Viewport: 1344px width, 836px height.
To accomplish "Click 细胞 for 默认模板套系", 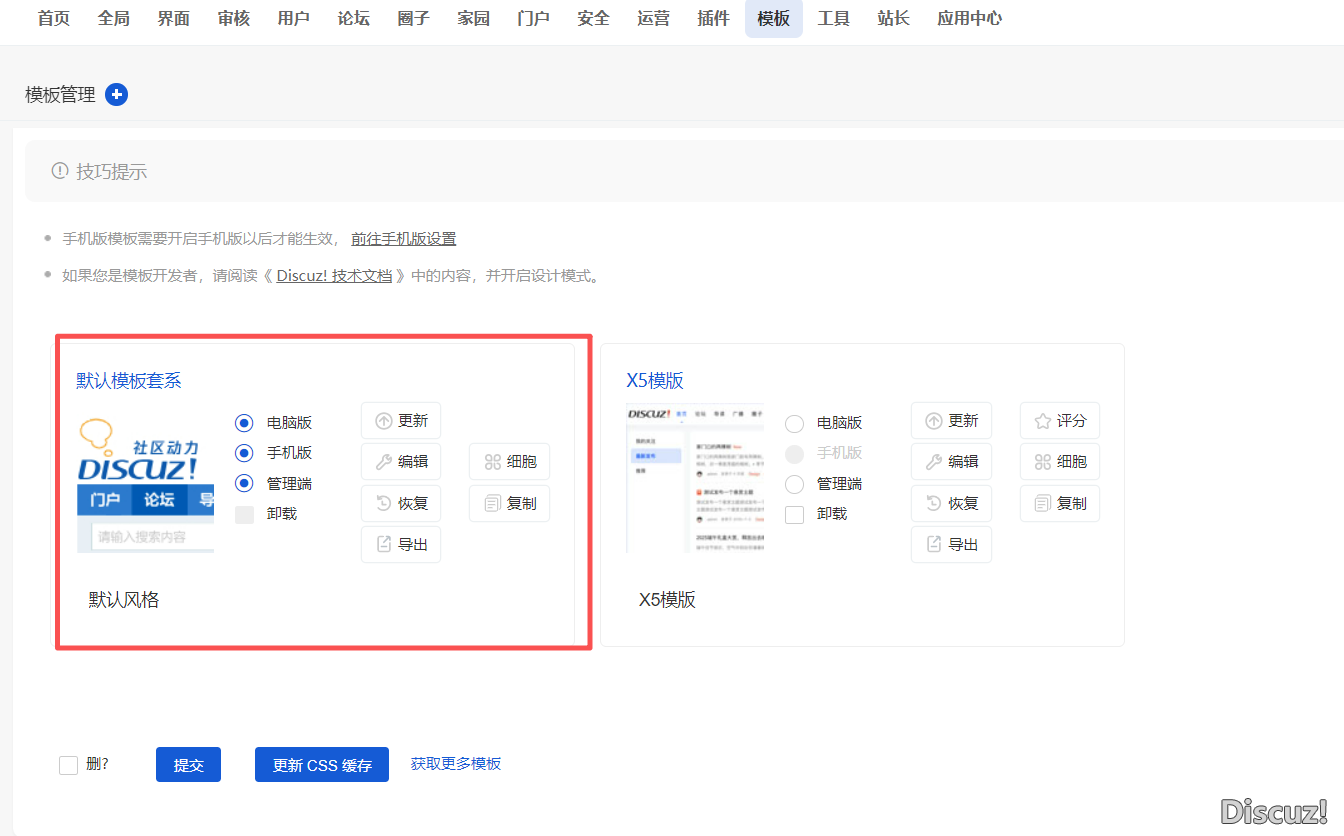I will (510, 462).
